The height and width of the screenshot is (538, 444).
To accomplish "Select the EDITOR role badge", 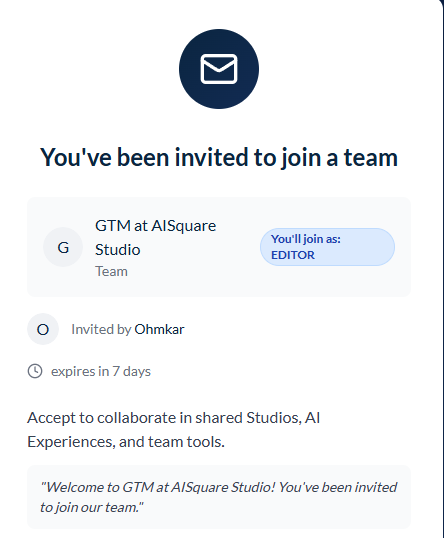I will (327, 247).
